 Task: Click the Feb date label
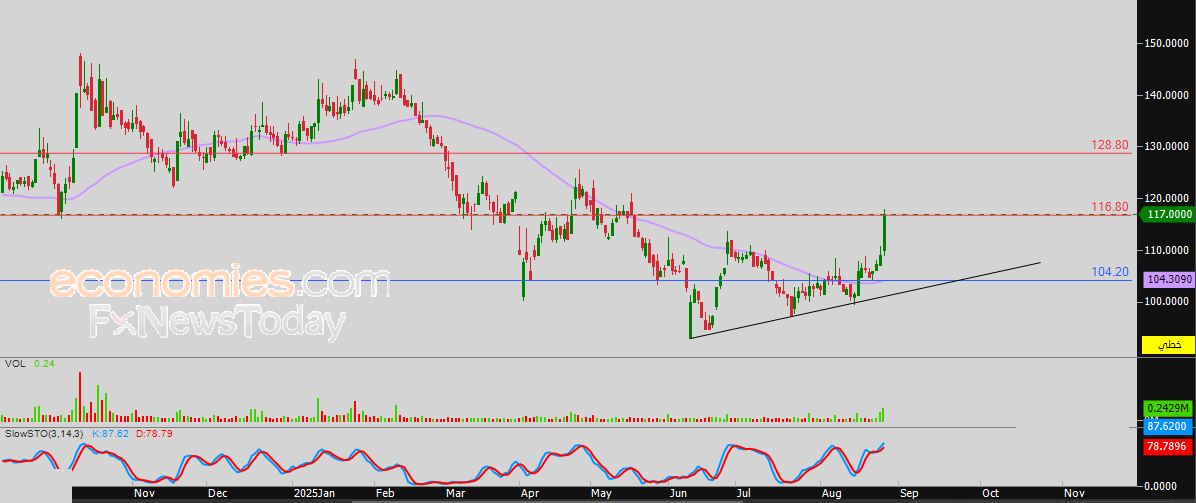pos(385,495)
